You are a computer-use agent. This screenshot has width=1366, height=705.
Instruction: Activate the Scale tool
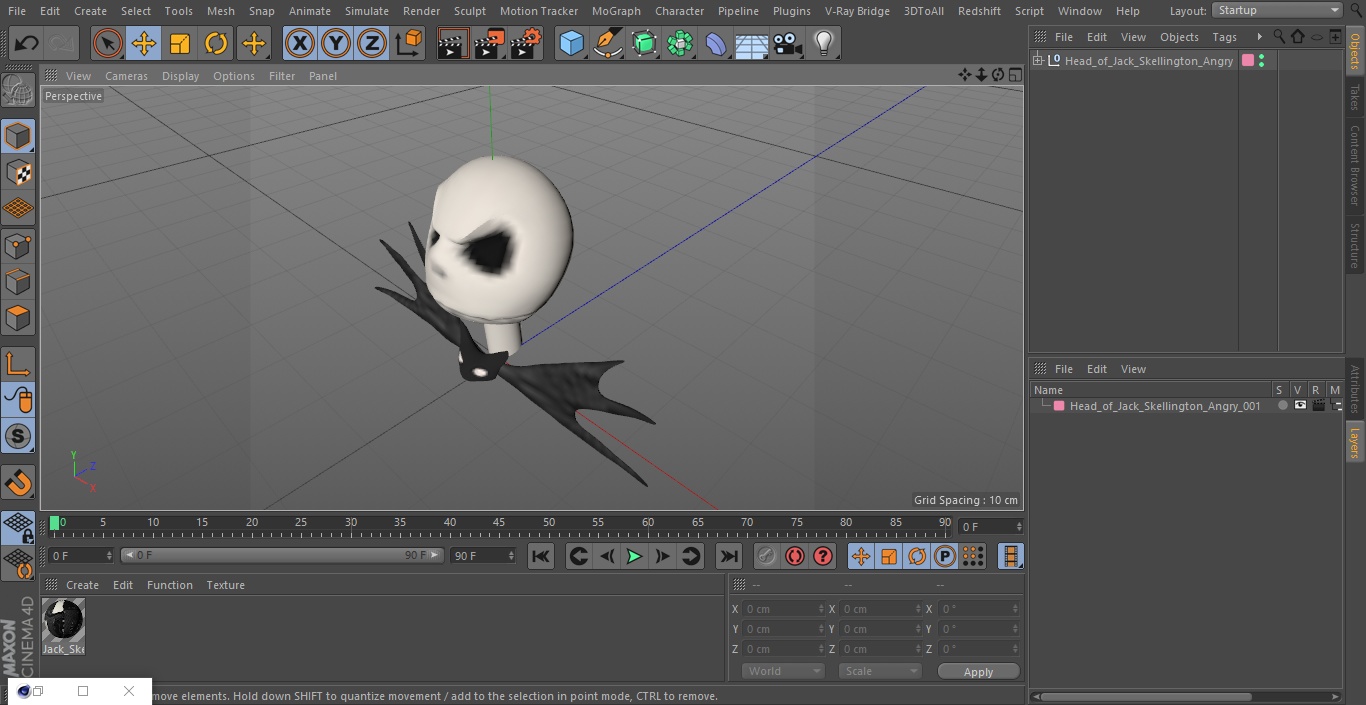tap(180, 44)
